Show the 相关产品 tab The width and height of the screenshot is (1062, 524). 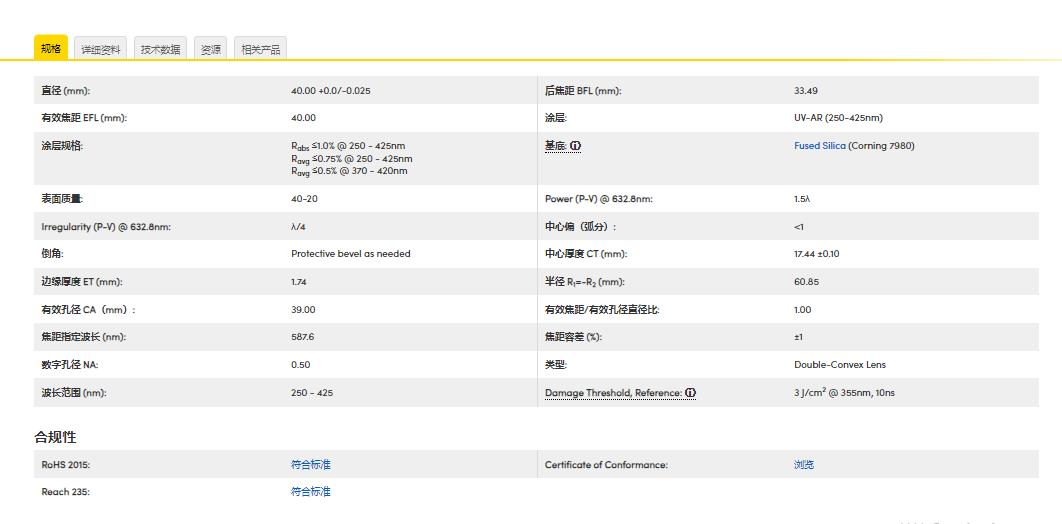(260, 49)
